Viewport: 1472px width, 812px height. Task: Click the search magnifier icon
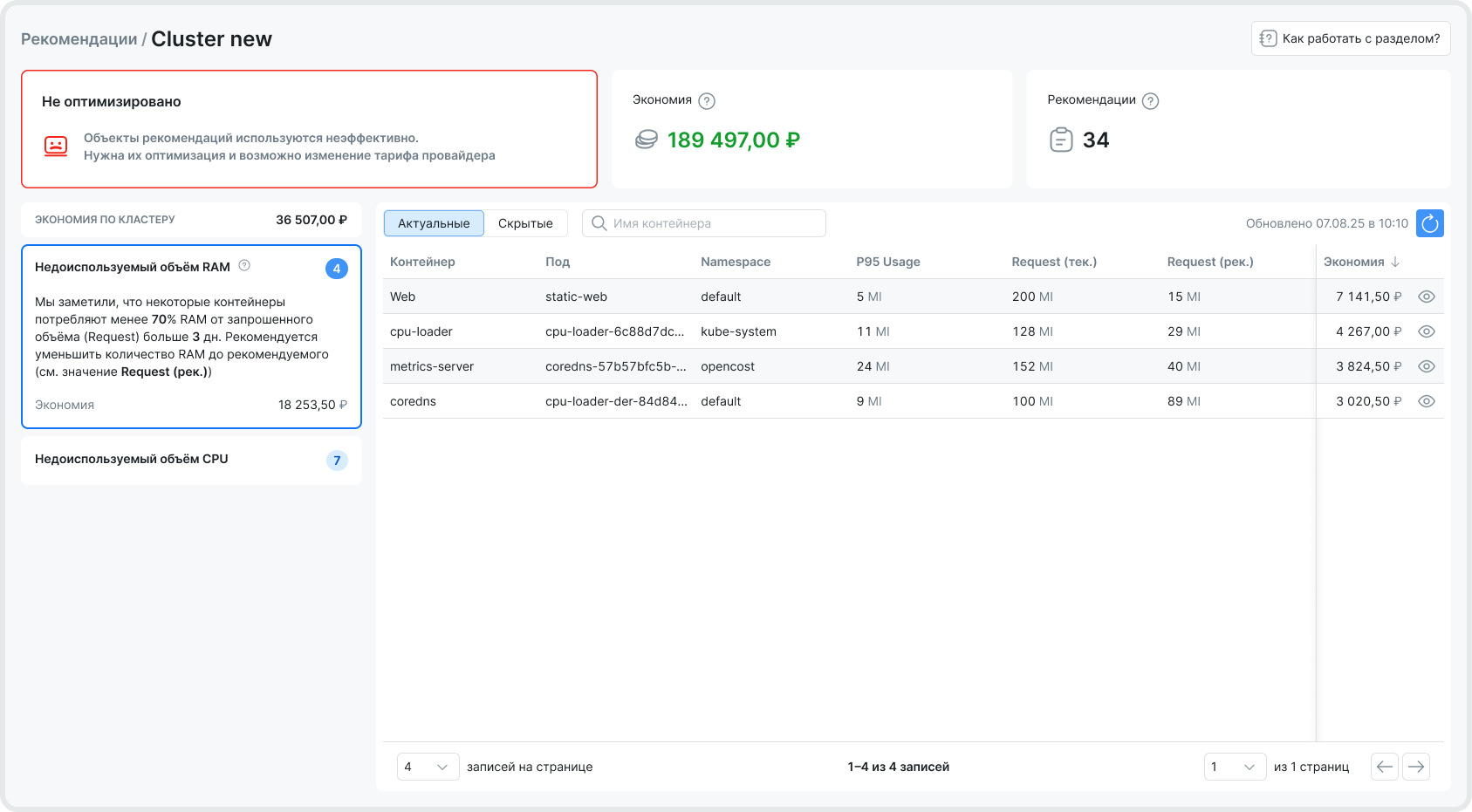(599, 223)
